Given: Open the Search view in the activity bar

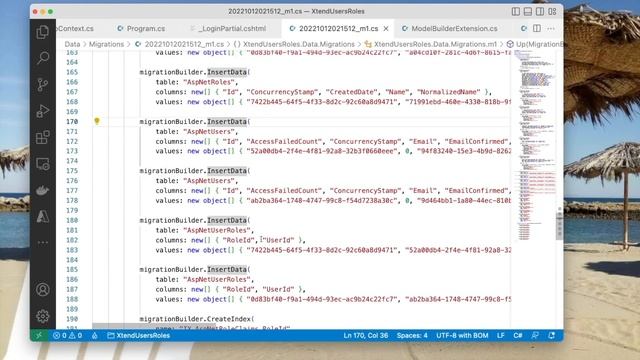Looking at the screenshot, I should pyautogui.click(x=42, y=58).
